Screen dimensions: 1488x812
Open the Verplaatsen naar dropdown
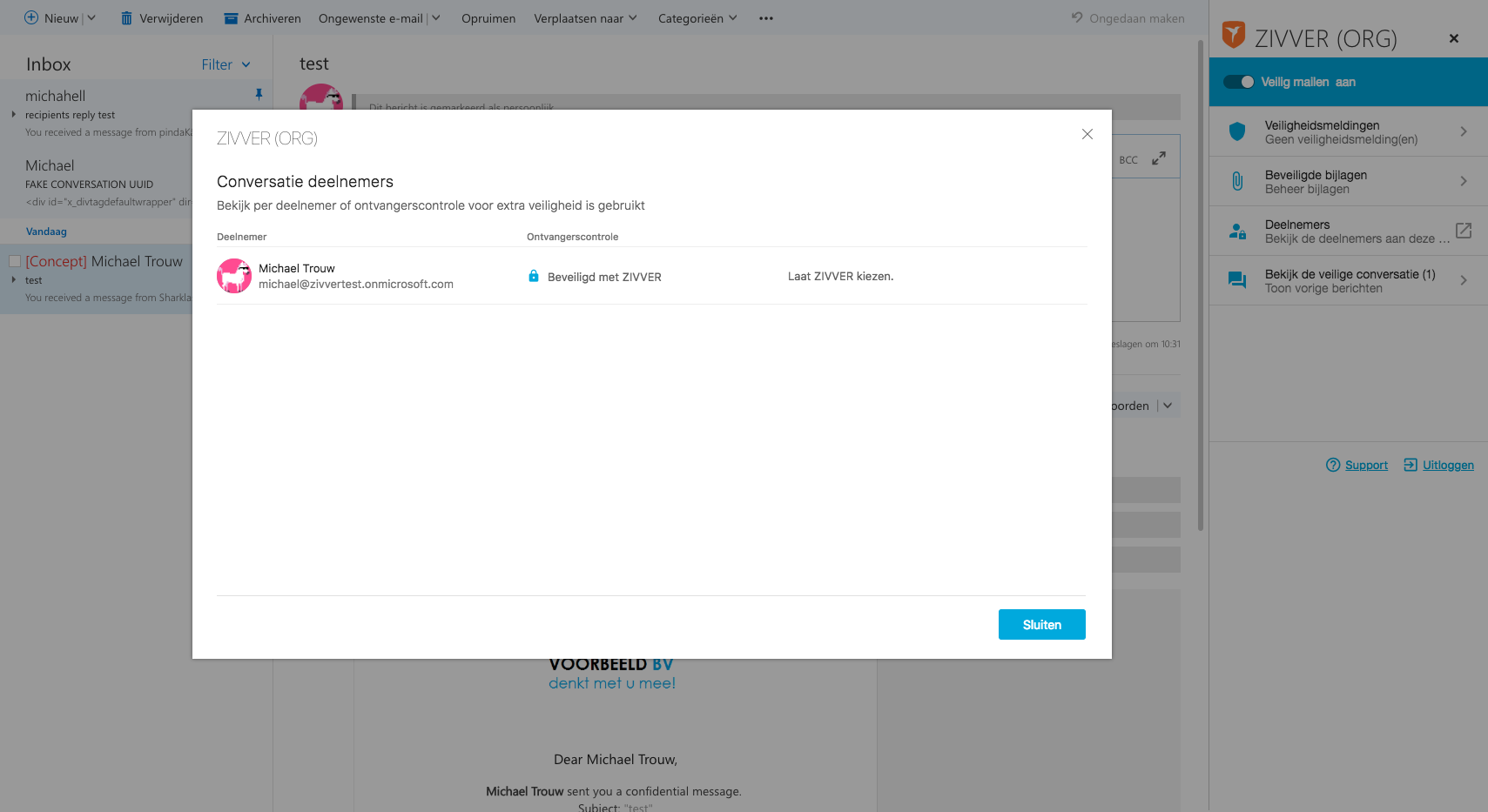coord(585,18)
